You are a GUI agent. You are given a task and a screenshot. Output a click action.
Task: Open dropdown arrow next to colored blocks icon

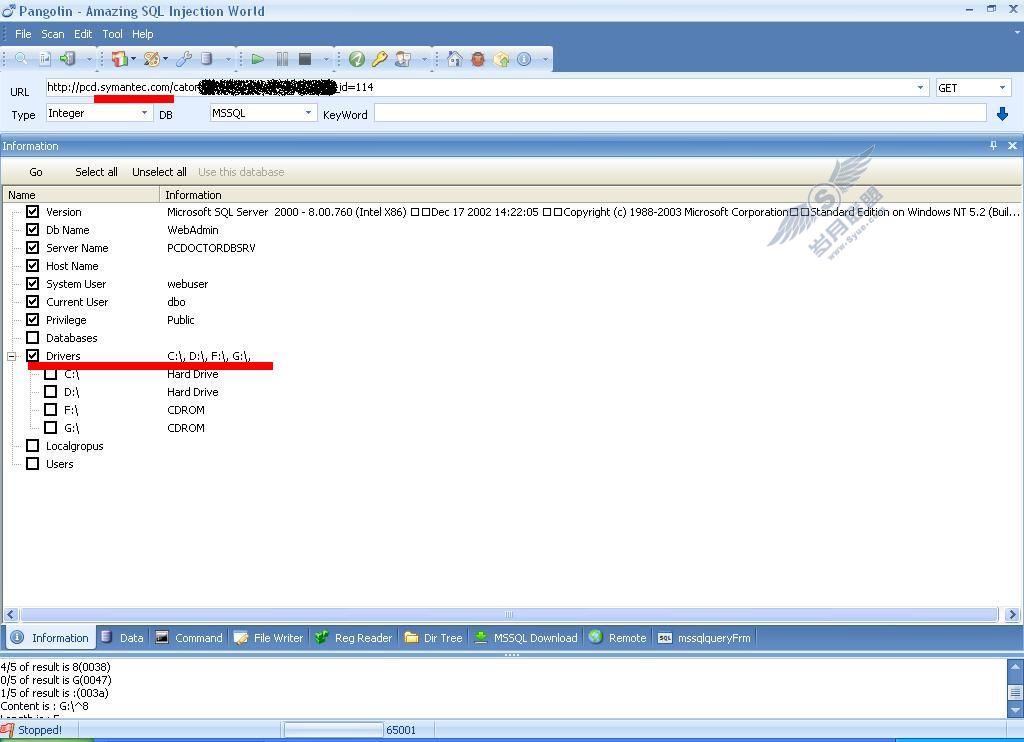(x=133, y=59)
